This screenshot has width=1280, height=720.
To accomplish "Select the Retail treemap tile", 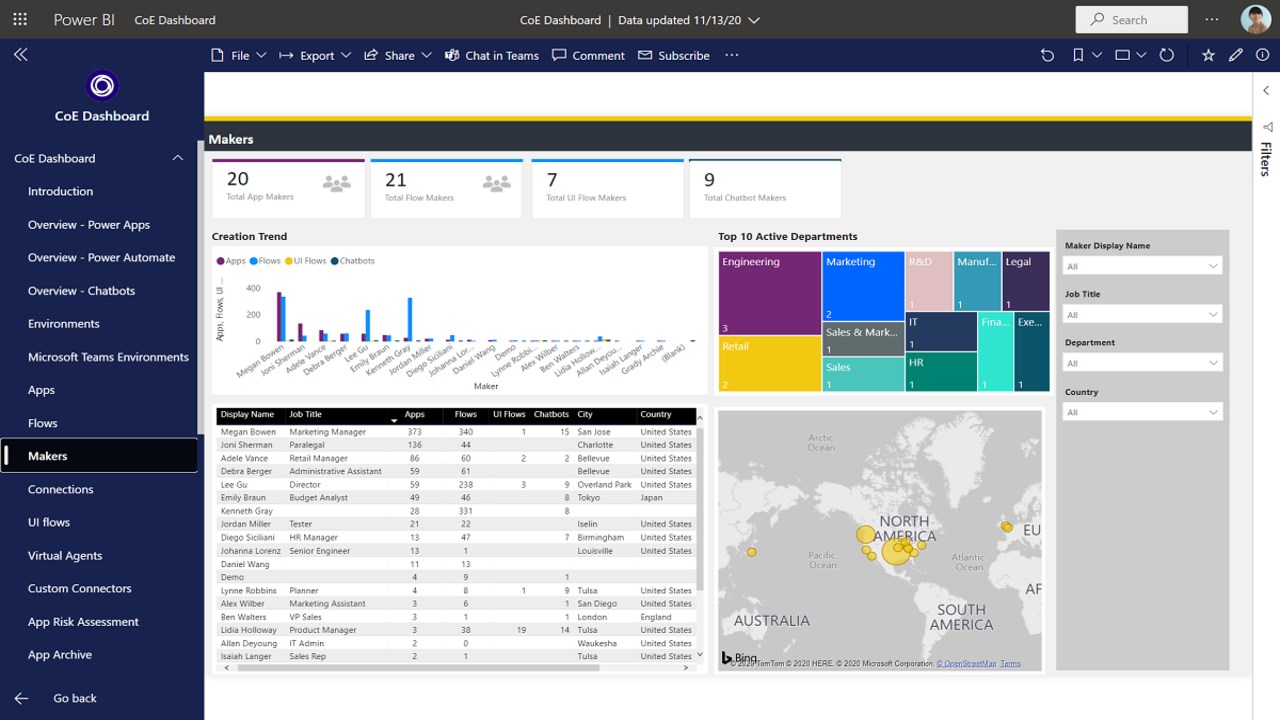I will [x=770, y=364].
